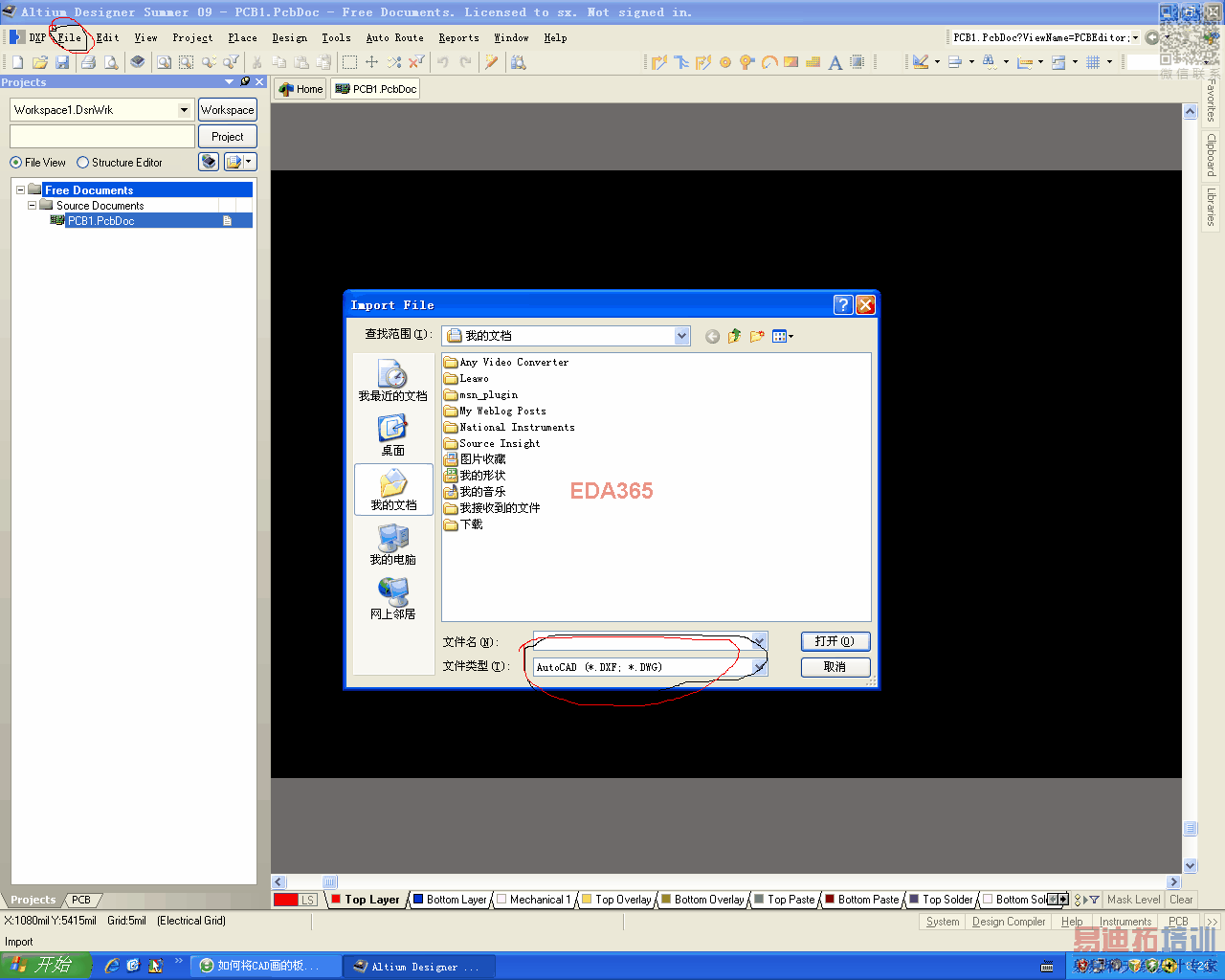Click the Open document folder icon

[40, 62]
